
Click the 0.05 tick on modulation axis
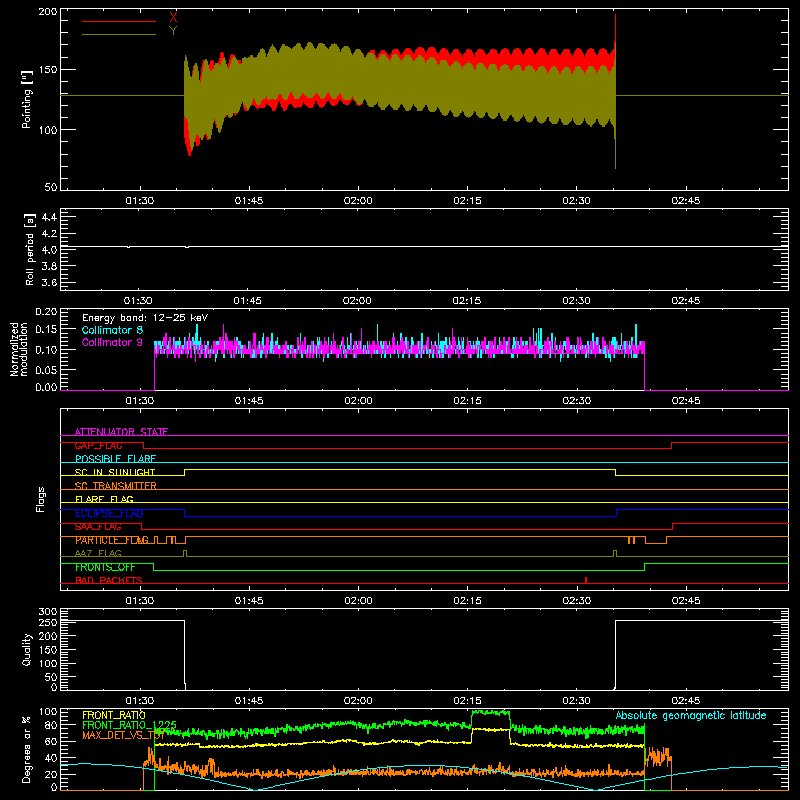pos(46,369)
